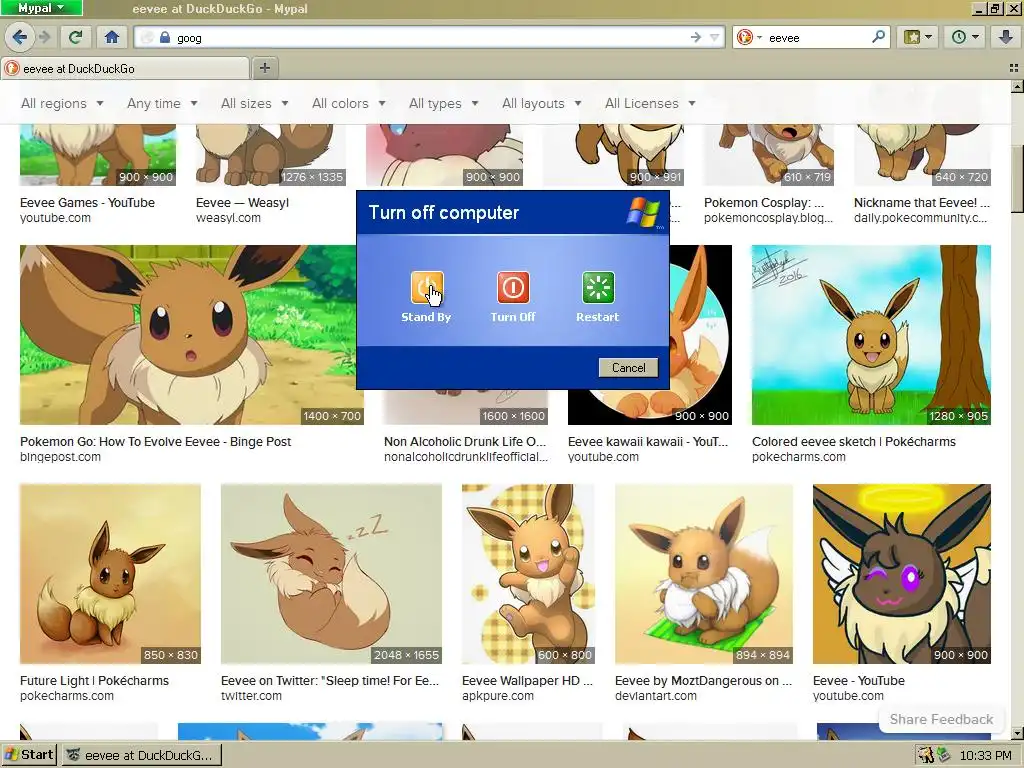Select 'eevee at DuckDuckG...' taskbar button
The width and height of the screenshot is (1024, 768).
[142, 755]
